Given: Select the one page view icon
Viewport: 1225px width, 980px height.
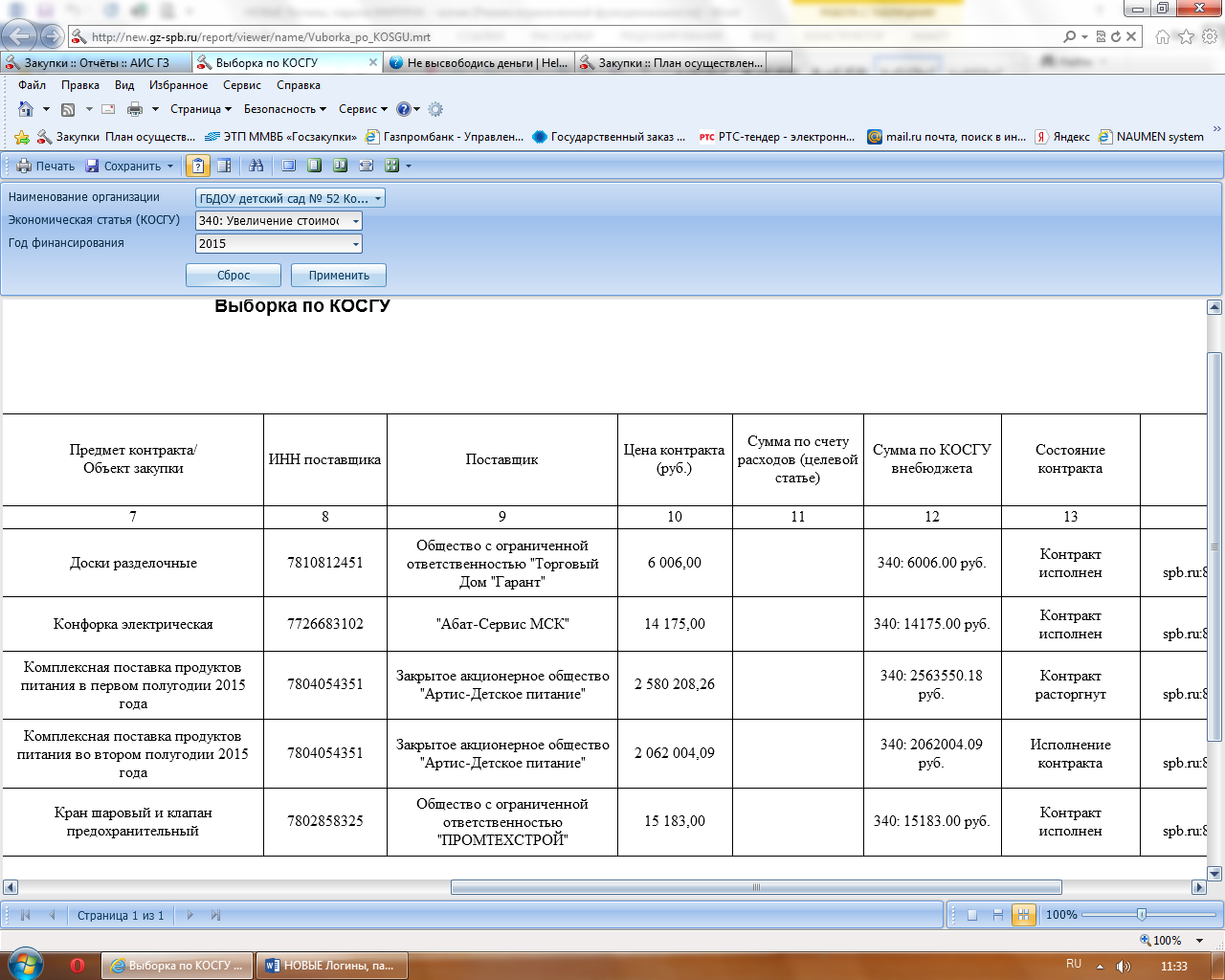Looking at the screenshot, I should (x=314, y=166).
